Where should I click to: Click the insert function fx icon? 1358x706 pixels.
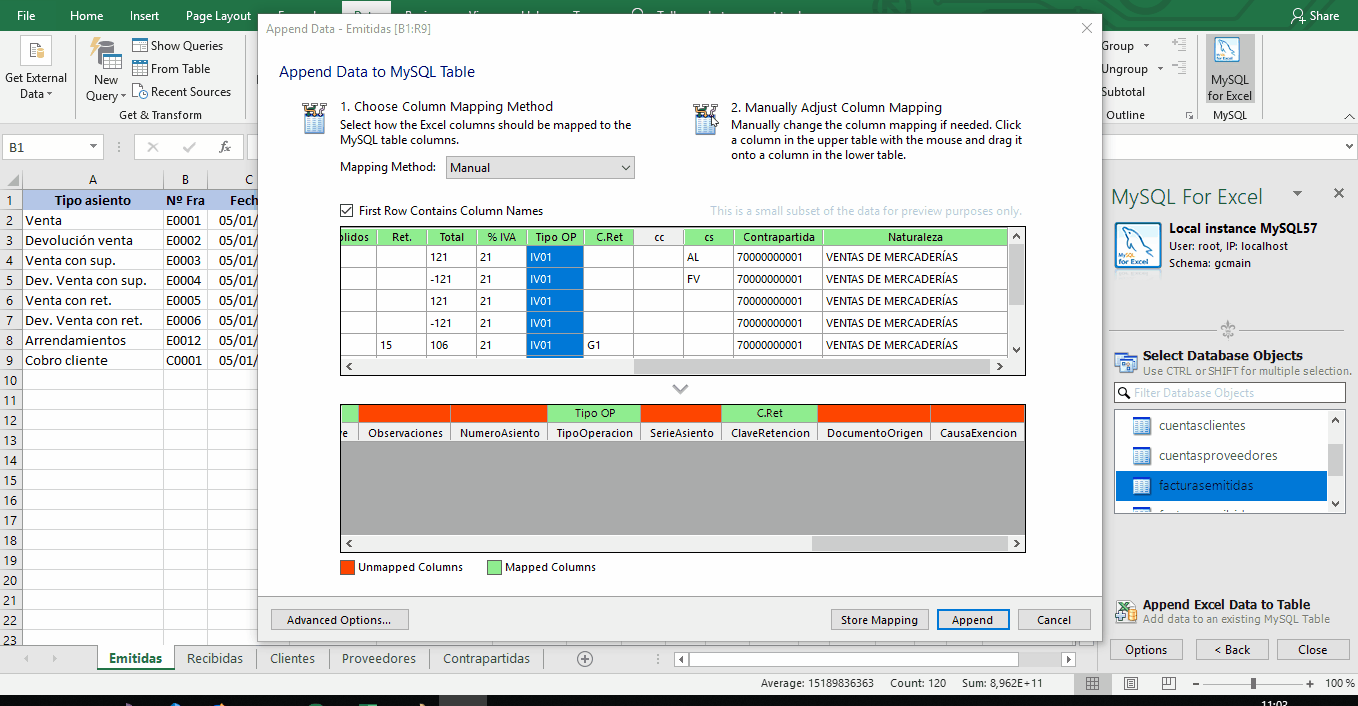click(225, 147)
